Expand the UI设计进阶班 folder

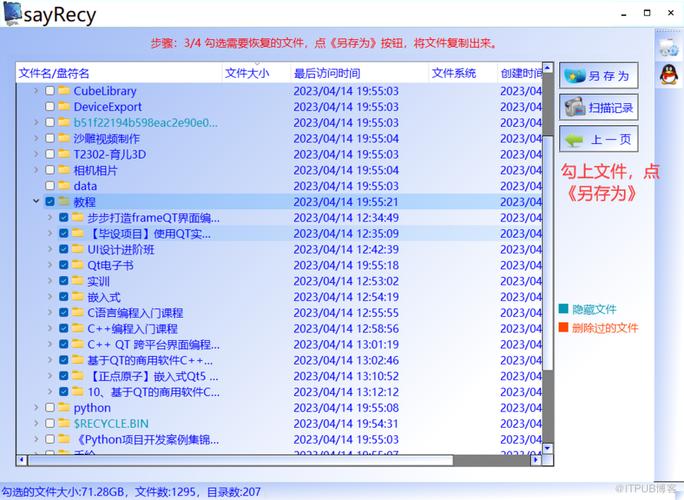click(50, 249)
